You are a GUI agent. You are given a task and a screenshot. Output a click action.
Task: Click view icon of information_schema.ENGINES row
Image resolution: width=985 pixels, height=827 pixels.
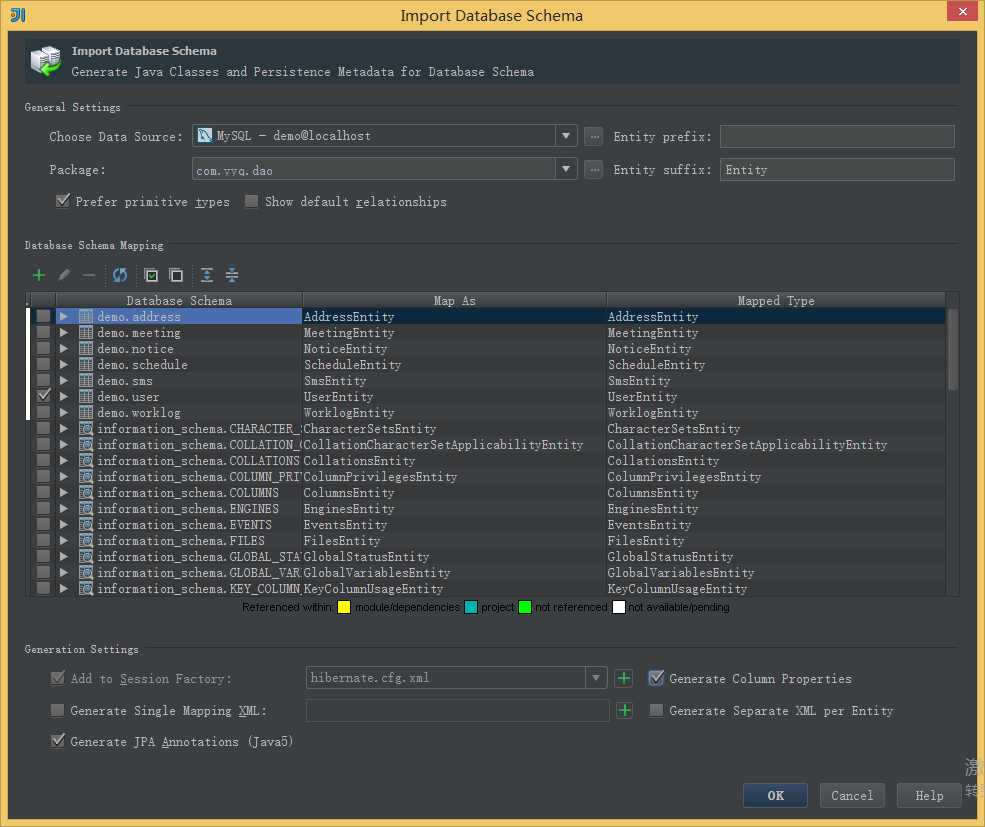point(86,508)
